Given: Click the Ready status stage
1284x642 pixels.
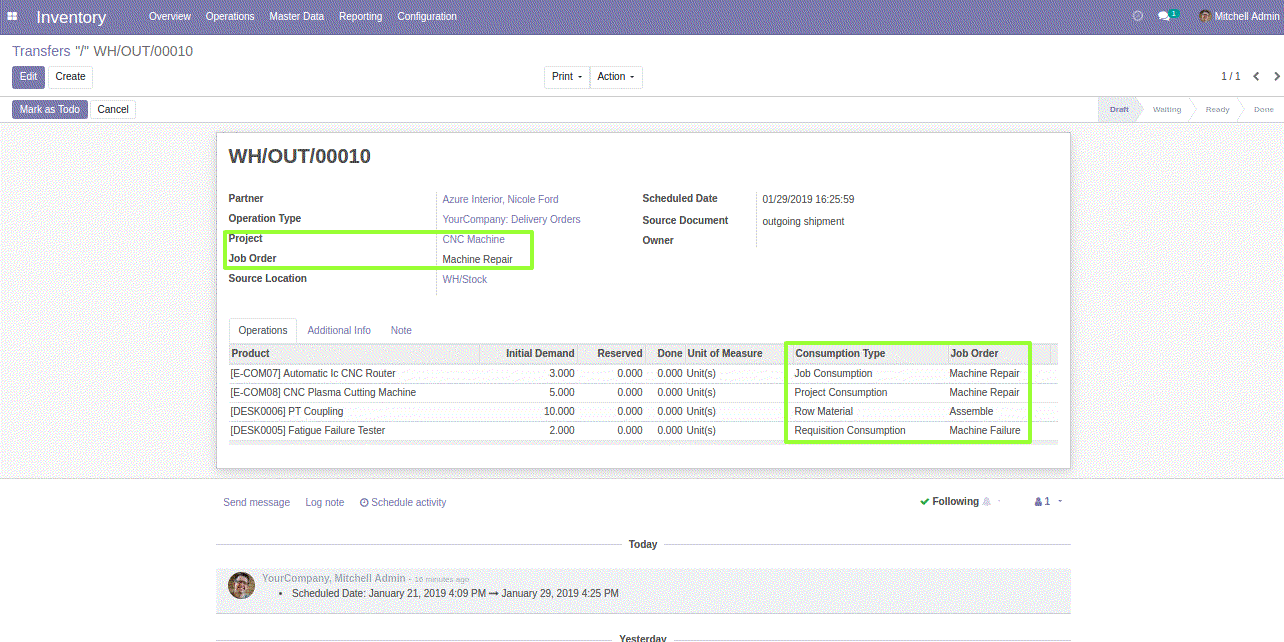Looking at the screenshot, I should pos(1217,109).
